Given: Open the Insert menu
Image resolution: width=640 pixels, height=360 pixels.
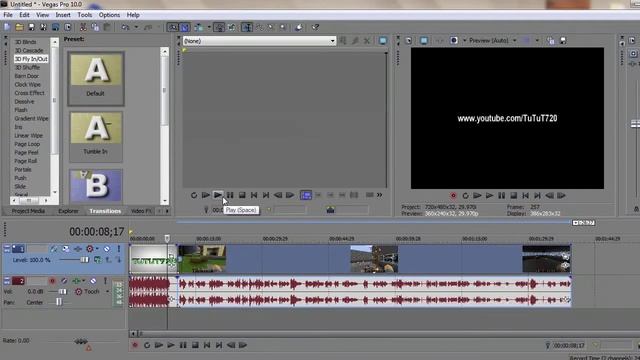Looking at the screenshot, I should pyautogui.click(x=63, y=15).
